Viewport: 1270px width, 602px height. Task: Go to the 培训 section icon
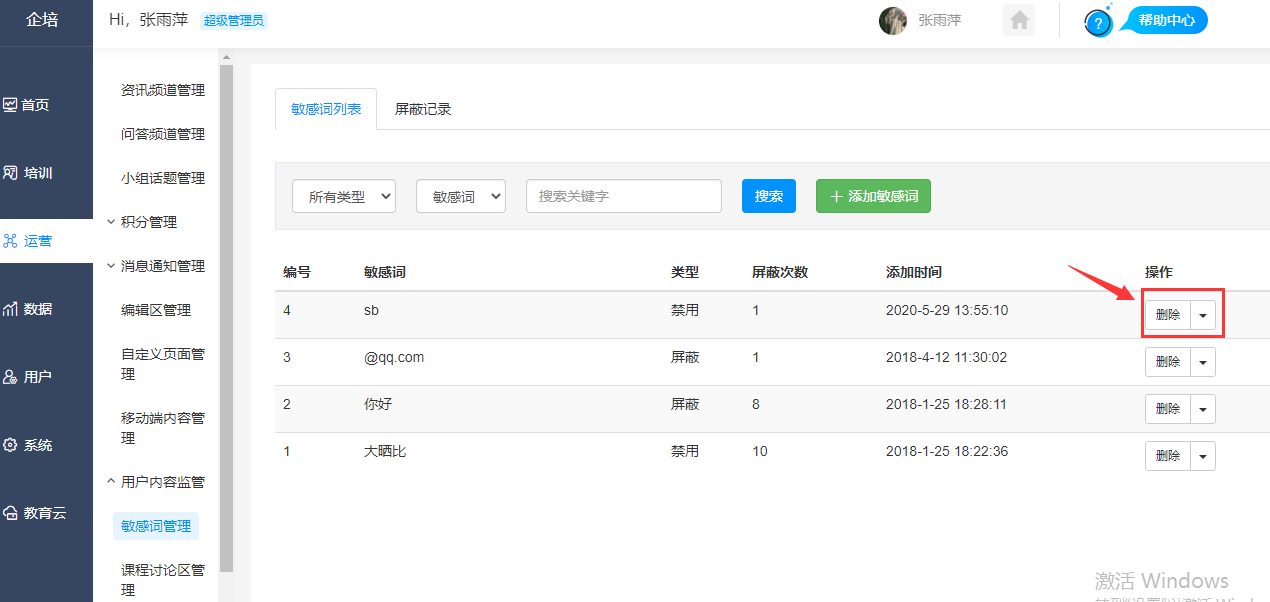(x=10, y=172)
